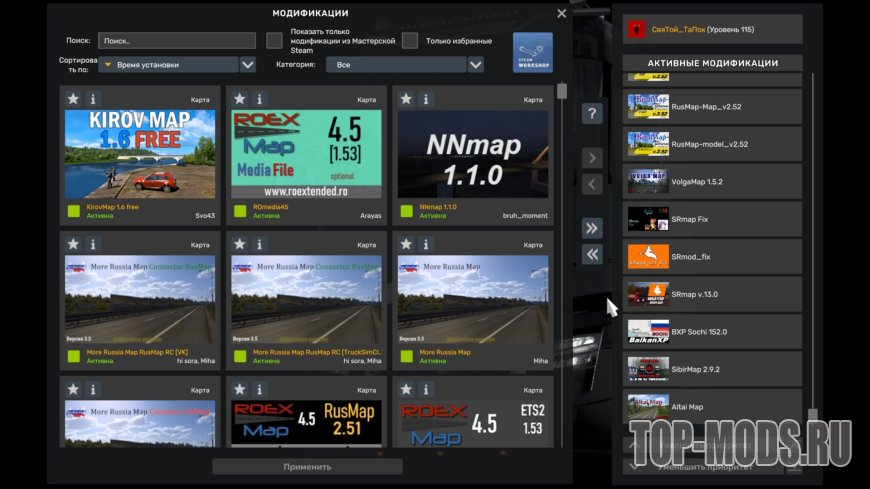Click the single right arrow move icon

592,158
